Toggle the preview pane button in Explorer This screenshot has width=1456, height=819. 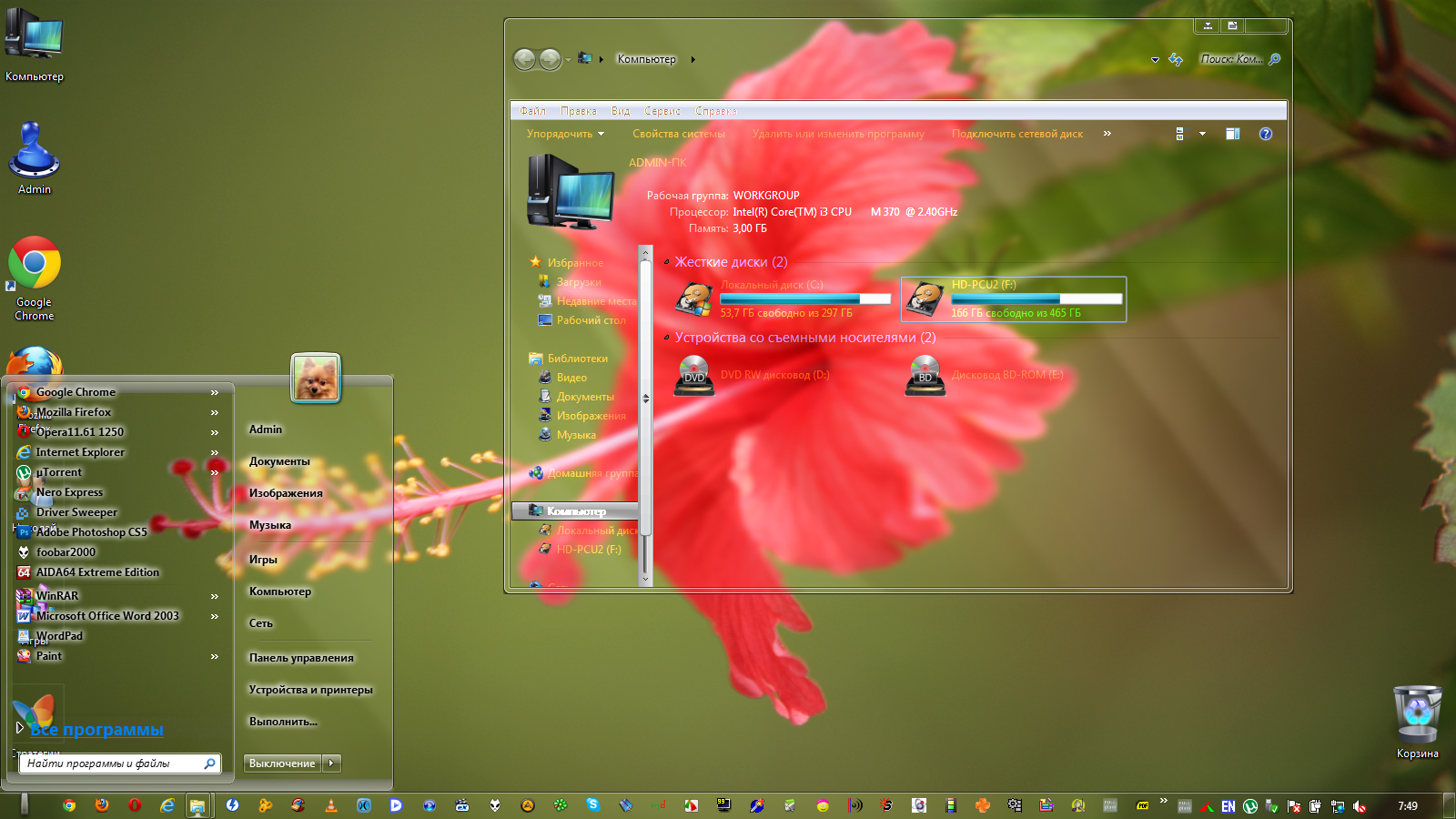coord(1232,134)
